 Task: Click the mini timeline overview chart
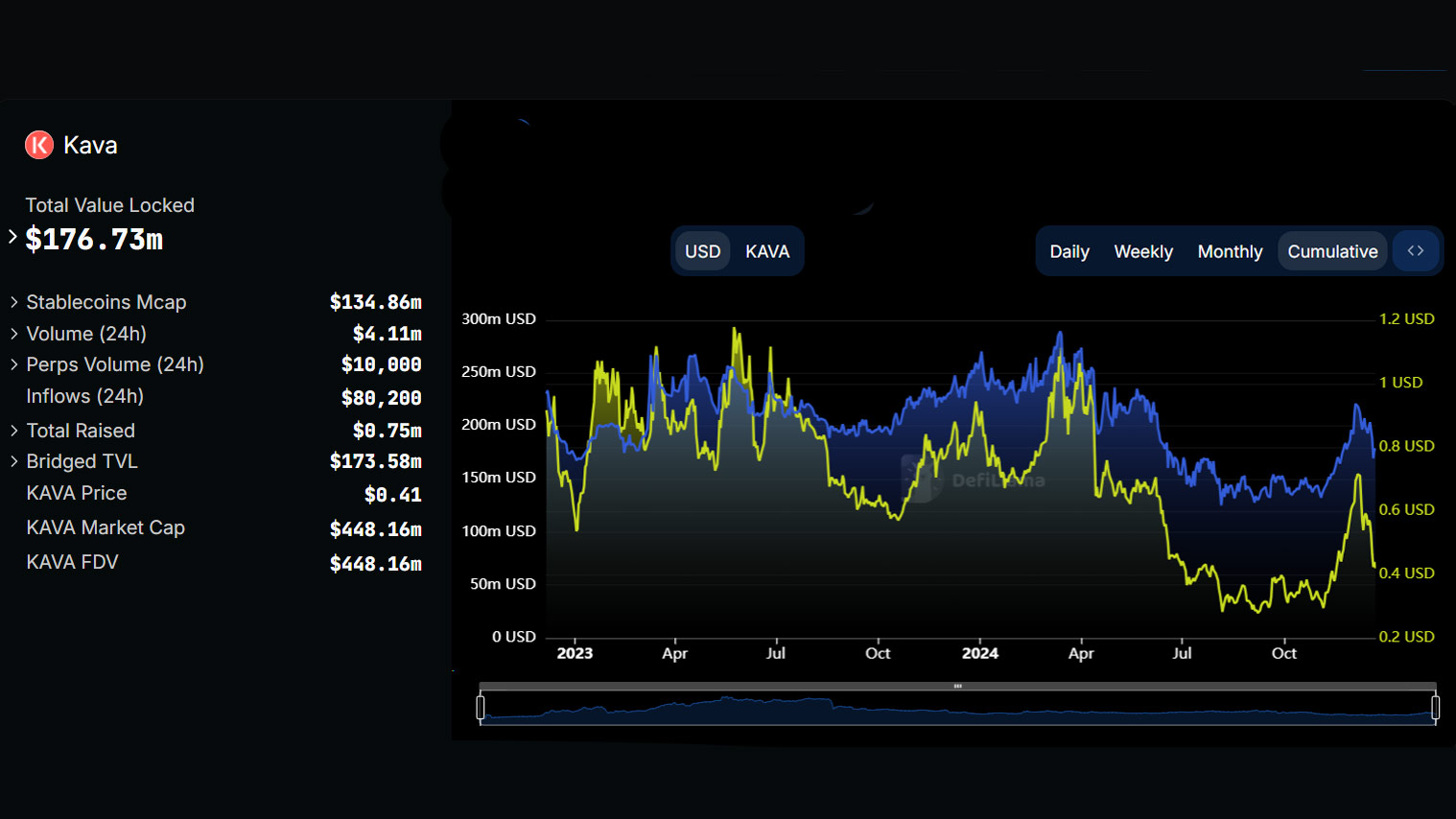[957, 709]
